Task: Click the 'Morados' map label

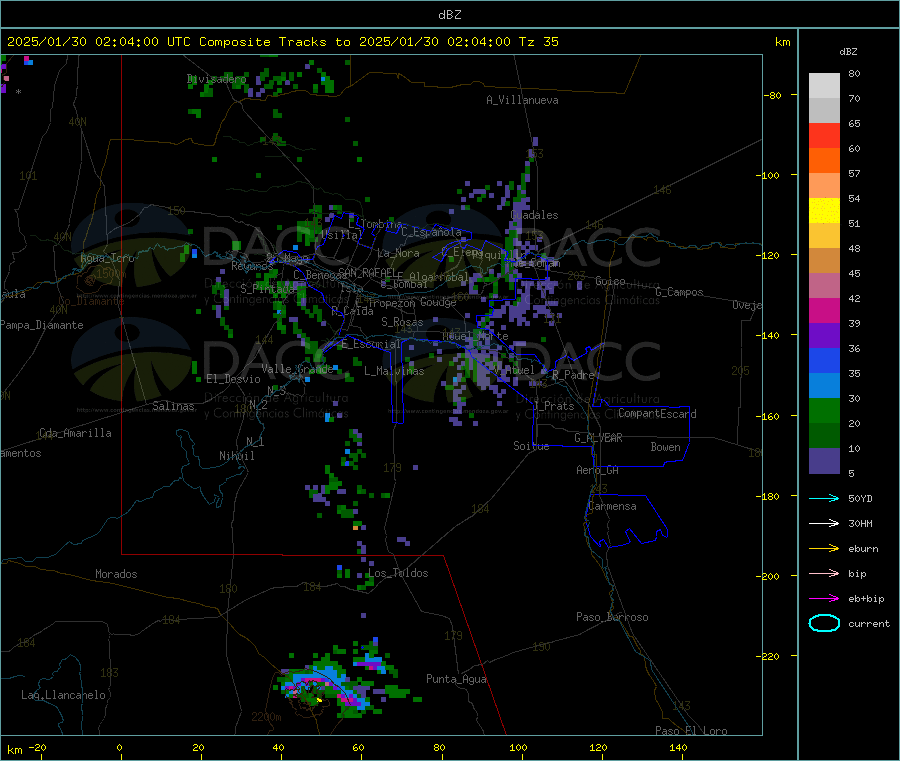Action: coord(116,574)
